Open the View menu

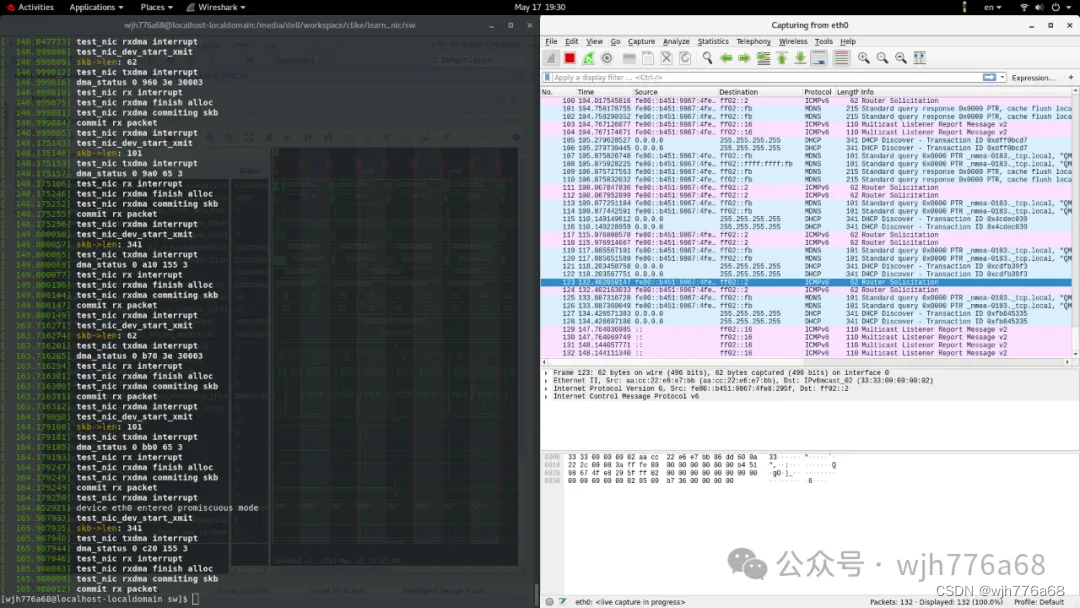pyautogui.click(x=594, y=41)
